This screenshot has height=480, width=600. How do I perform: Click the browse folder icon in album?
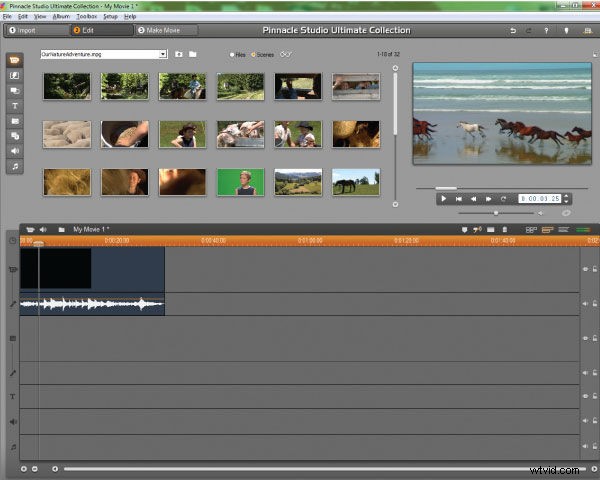[192, 54]
